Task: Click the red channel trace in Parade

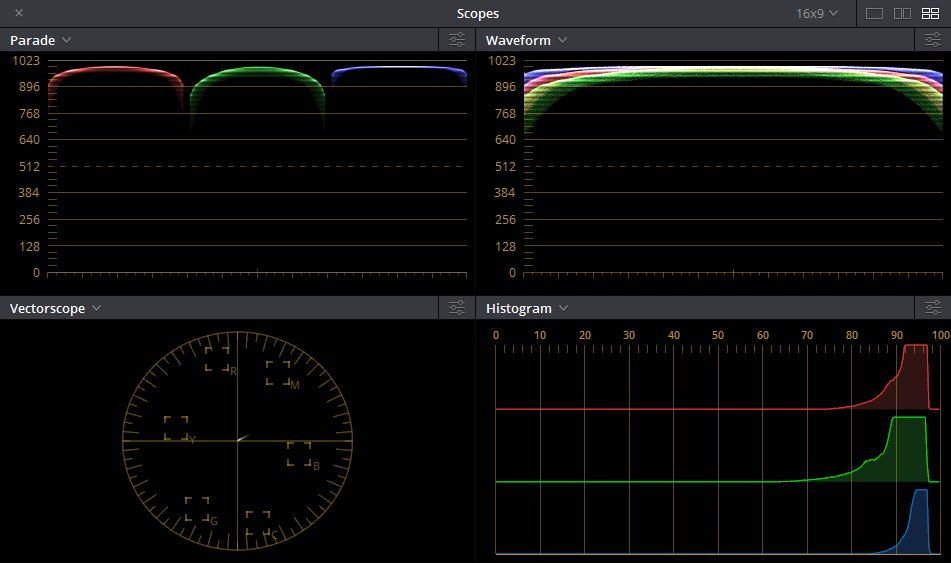Action: coord(115,70)
